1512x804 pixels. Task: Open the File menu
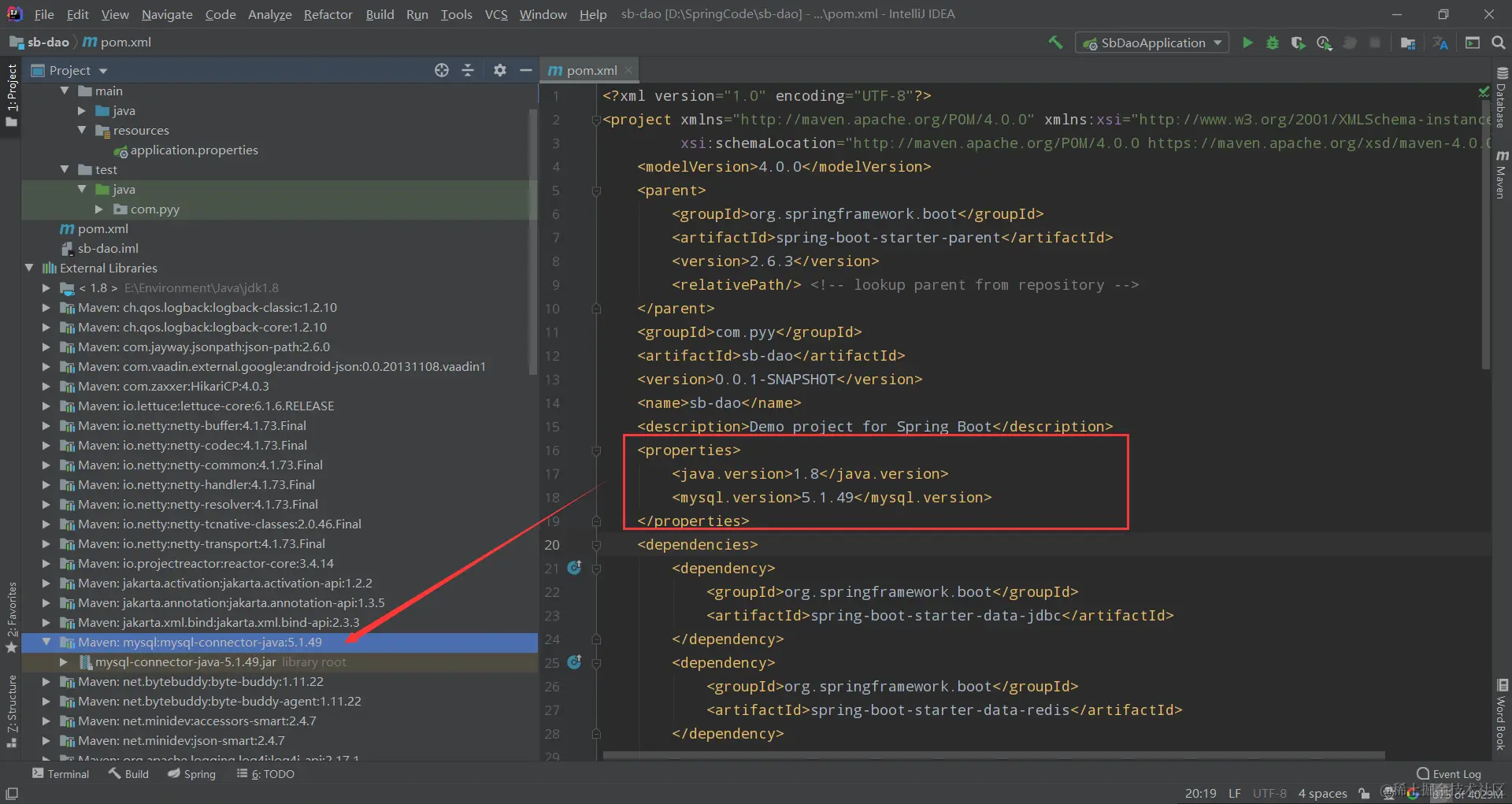44,14
